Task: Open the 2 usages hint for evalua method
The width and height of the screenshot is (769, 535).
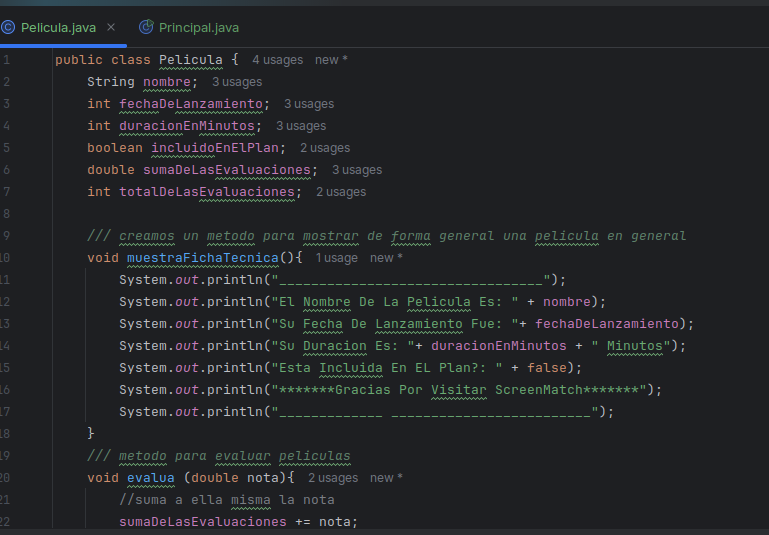Action: 332,478
